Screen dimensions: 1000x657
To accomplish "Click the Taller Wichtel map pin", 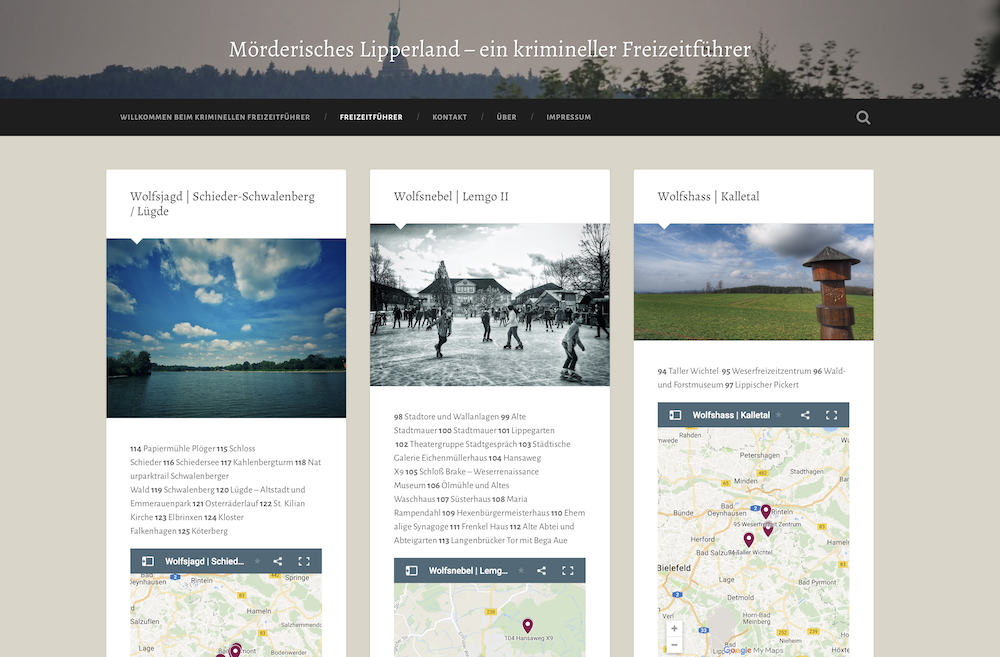I will [749, 540].
